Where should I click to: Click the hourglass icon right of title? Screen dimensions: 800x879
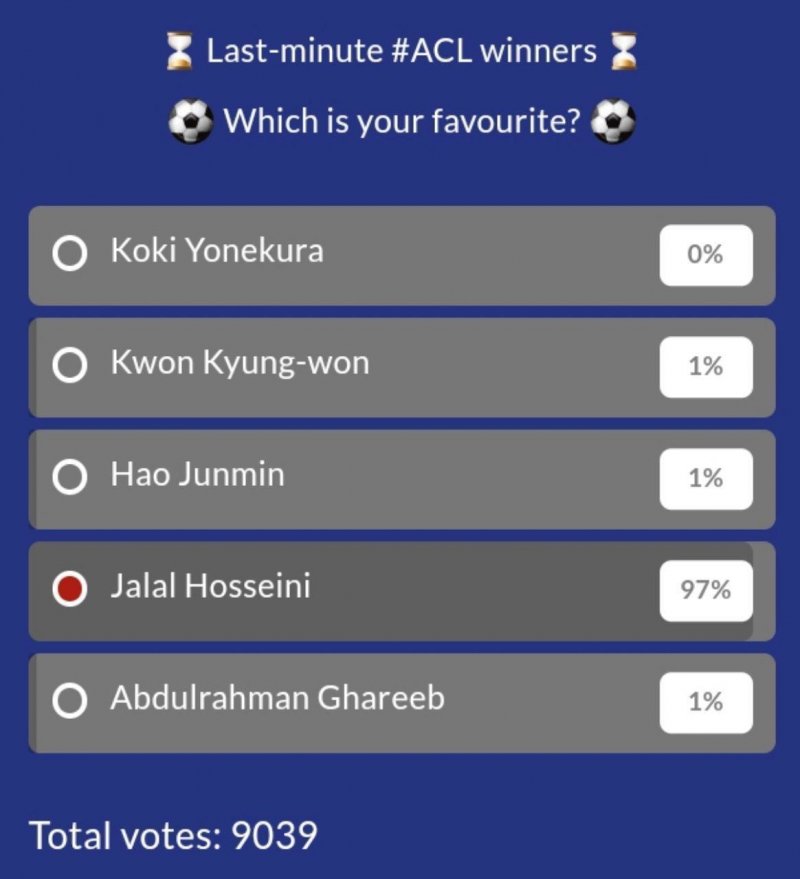point(625,52)
